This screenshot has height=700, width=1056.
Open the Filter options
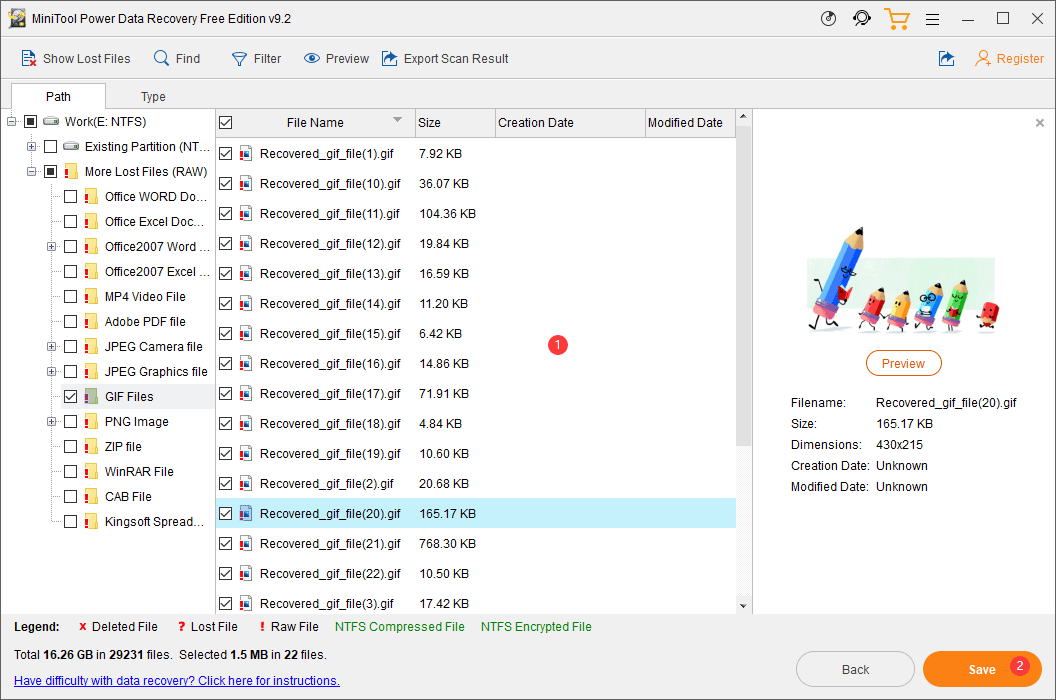tap(256, 58)
